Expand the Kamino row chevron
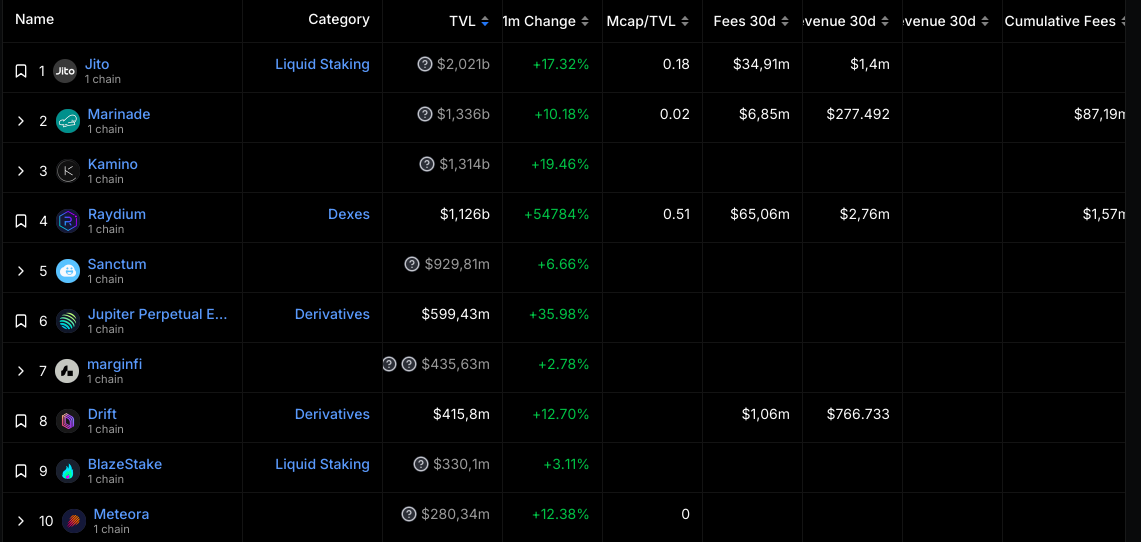The width and height of the screenshot is (1141, 542). pyautogui.click(x=21, y=171)
